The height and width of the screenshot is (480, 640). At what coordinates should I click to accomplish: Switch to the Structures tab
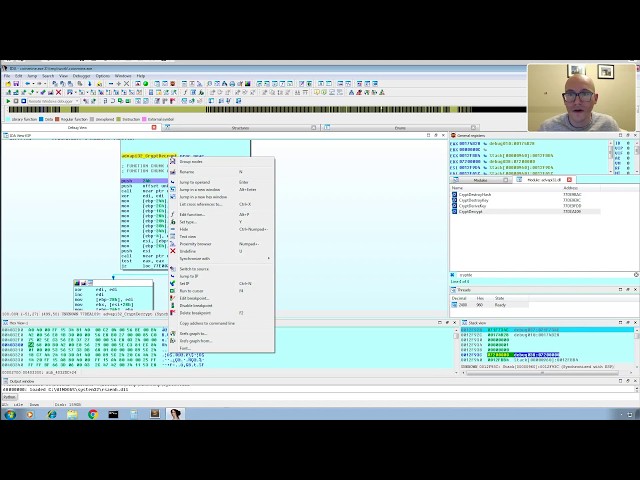(x=240, y=128)
